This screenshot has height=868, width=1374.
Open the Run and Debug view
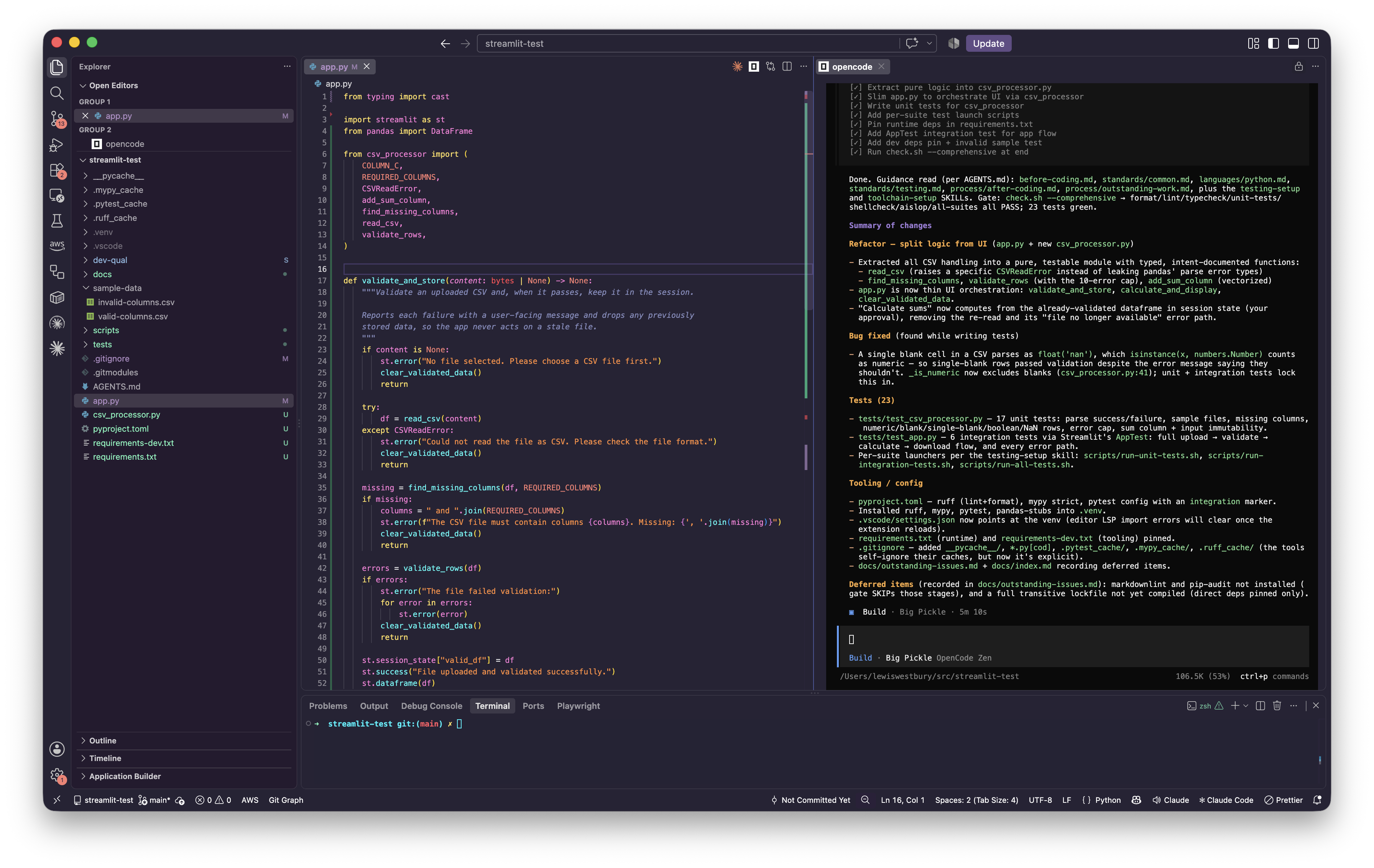pos(56,145)
